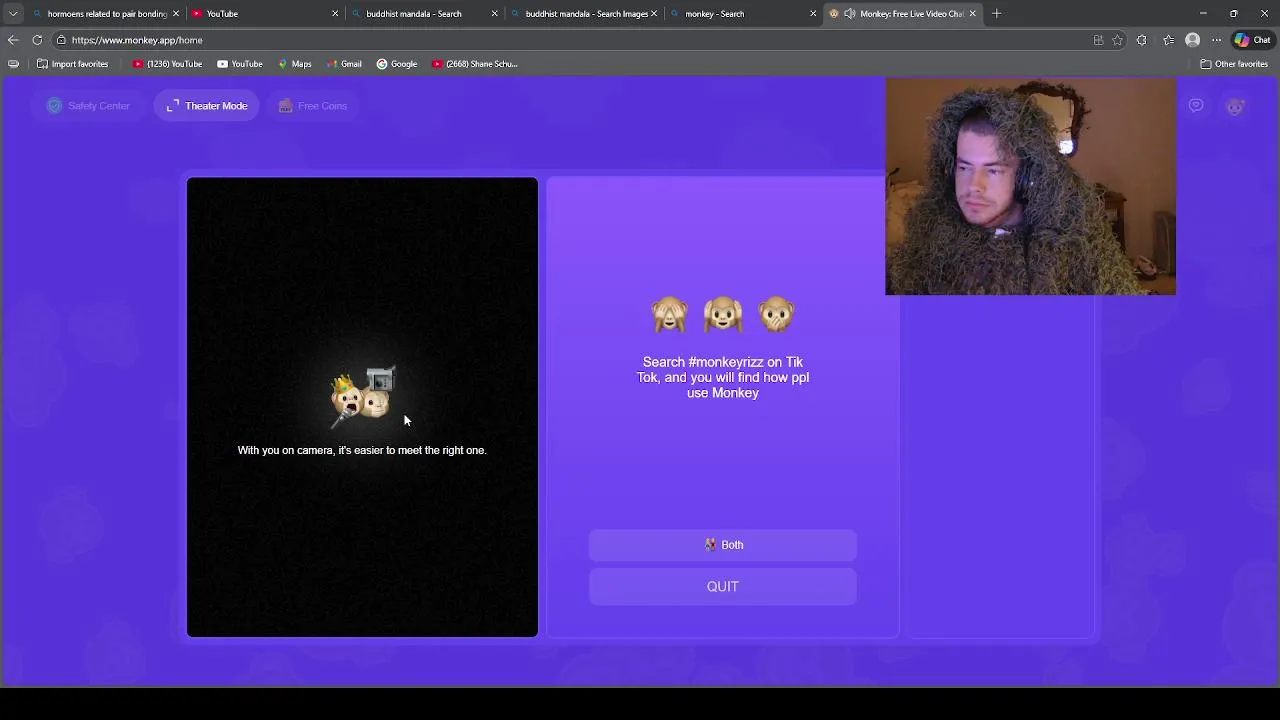The width and height of the screenshot is (1280, 720).
Task: Click the see-no-evil monkey emoji
Action: click(x=670, y=315)
